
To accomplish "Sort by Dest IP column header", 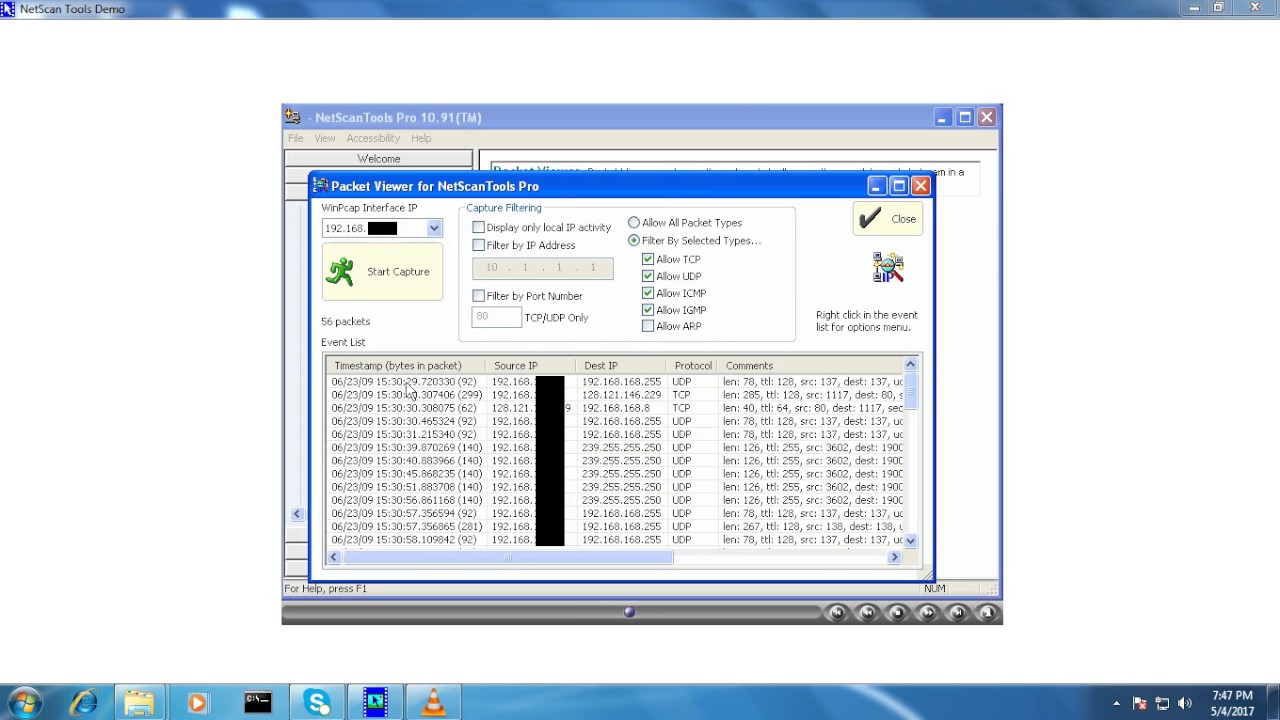I will [620, 366].
